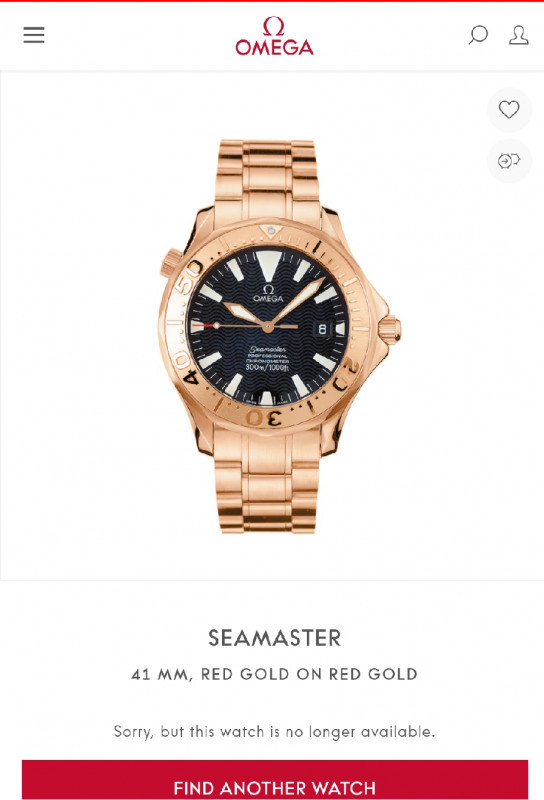Click the Omega emblem on the dial

tap(268, 294)
